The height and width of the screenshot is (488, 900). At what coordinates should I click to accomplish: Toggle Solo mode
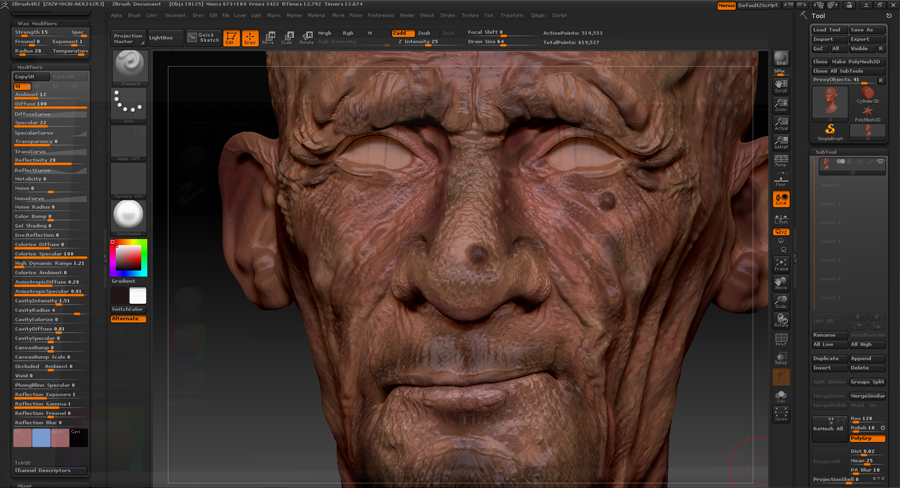781,396
